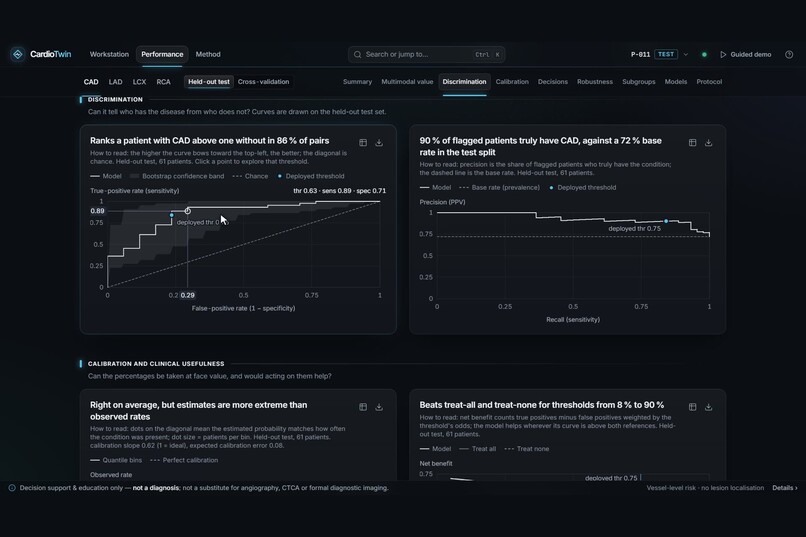This screenshot has height=537, width=806.
Task: Jump to the Protocol section
Action: (x=709, y=82)
